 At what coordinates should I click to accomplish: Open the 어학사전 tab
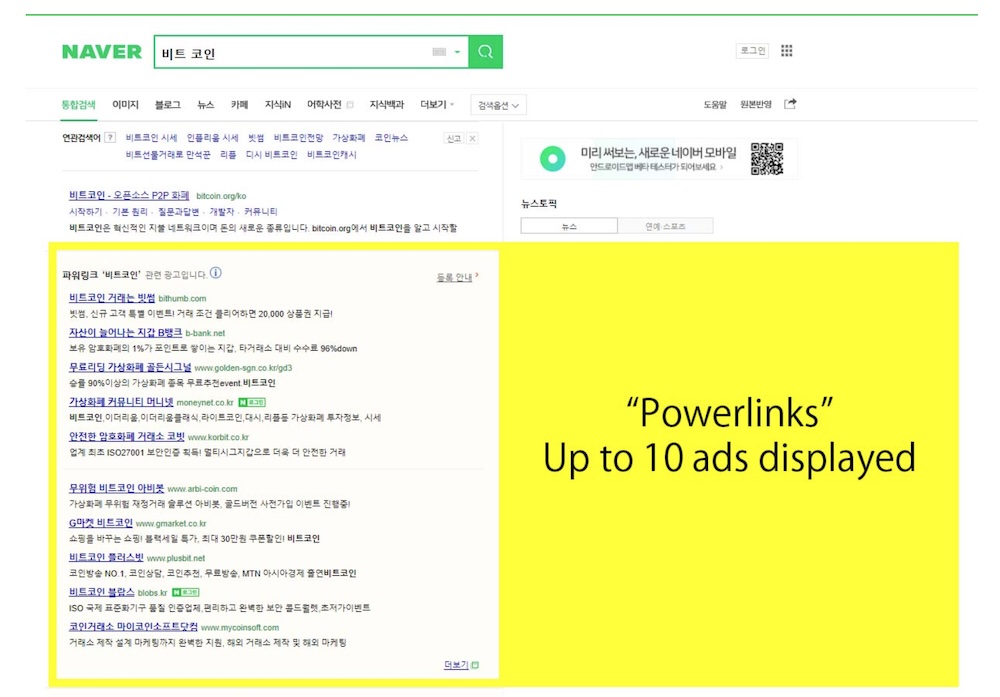324,105
